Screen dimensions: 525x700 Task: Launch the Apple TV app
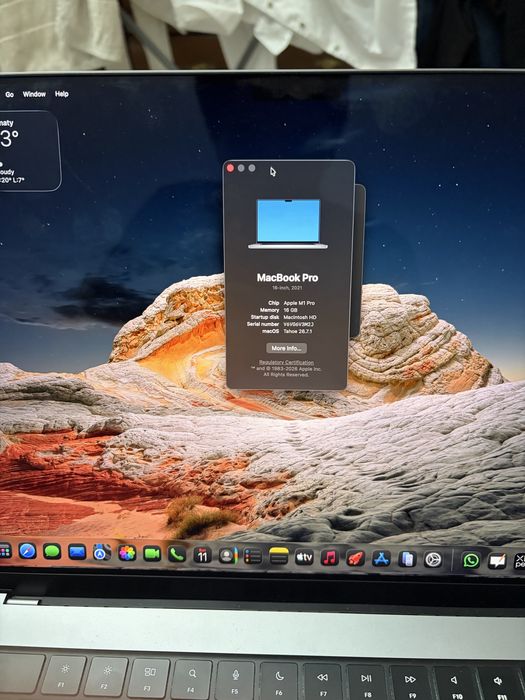click(304, 557)
